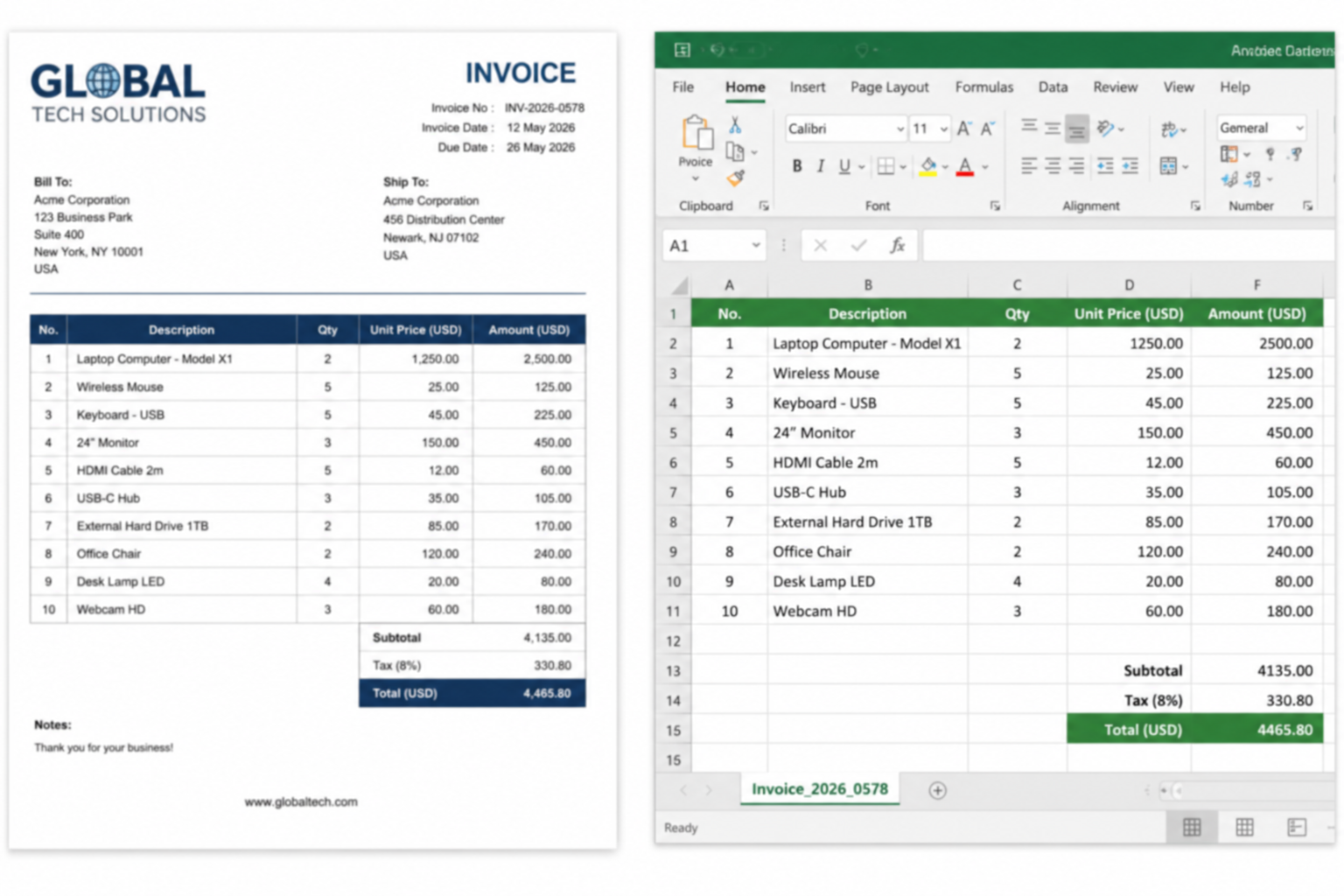The image size is (1344, 896).
Task: Open the File menu
Action: (x=683, y=87)
